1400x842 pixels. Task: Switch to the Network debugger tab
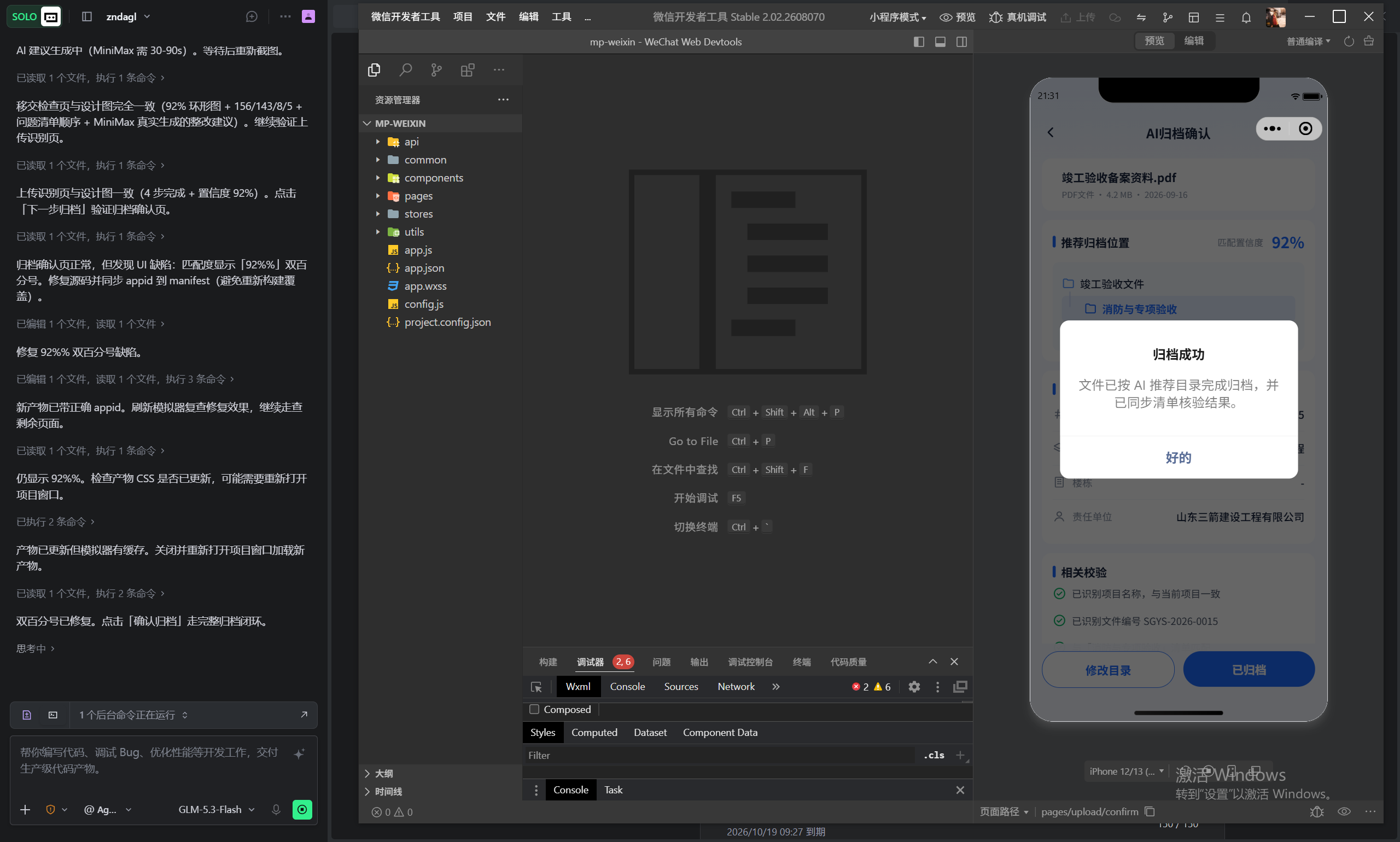point(736,687)
